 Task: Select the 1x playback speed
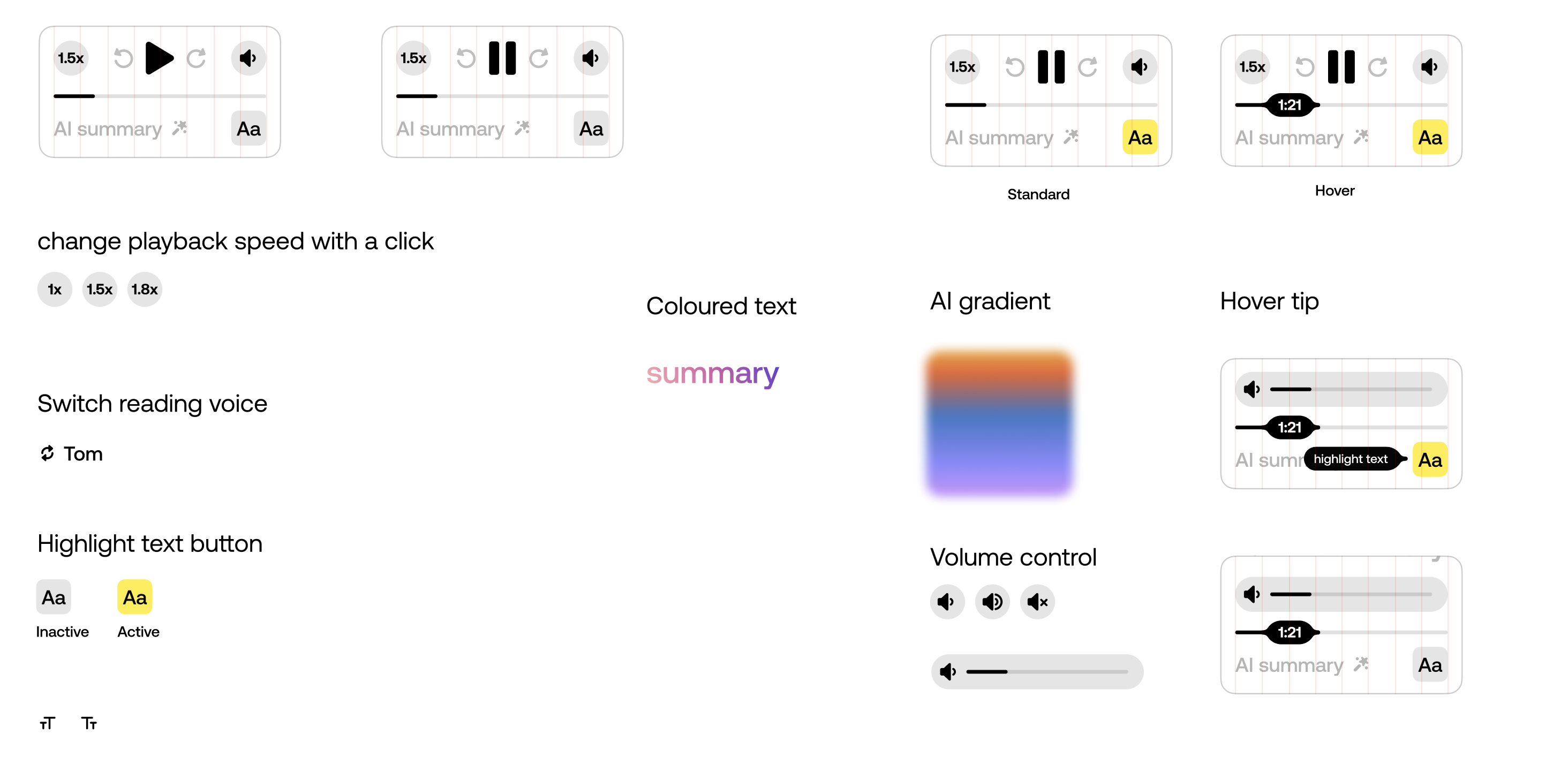tap(54, 289)
